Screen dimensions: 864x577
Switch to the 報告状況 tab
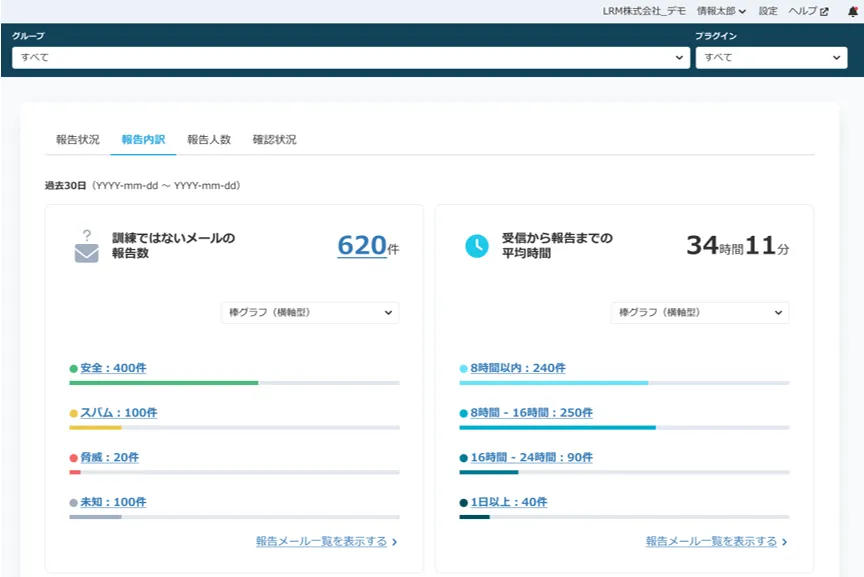78,139
